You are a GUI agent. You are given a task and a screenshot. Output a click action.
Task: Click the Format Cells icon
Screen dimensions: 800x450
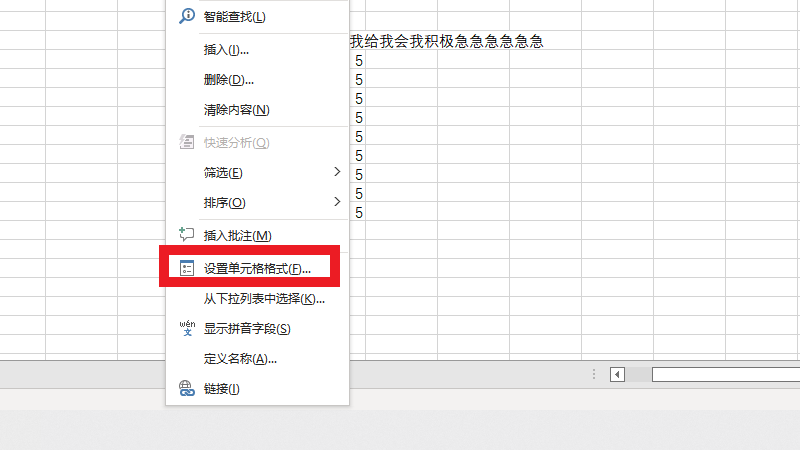coord(187,268)
